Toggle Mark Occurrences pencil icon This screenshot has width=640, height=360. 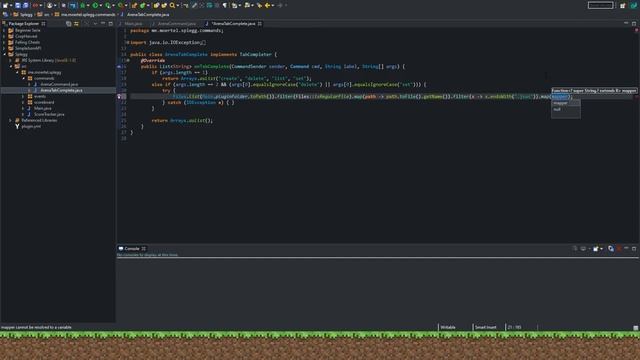(195, 5)
